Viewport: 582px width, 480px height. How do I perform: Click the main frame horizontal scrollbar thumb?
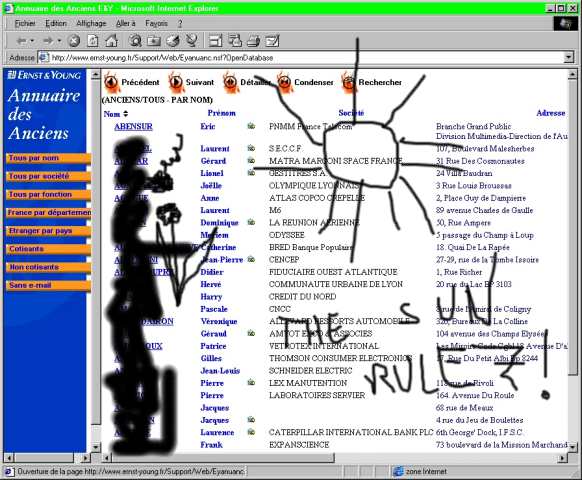click(223, 458)
